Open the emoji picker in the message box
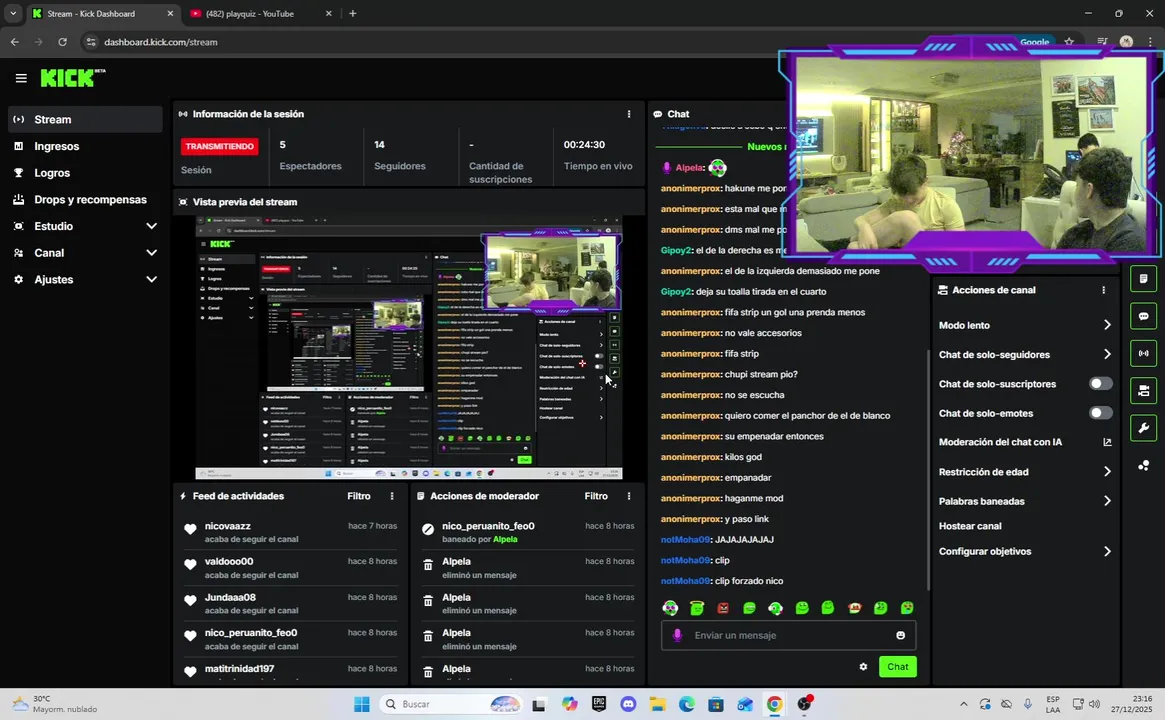The height and width of the screenshot is (720, 1165). (900, 635)
